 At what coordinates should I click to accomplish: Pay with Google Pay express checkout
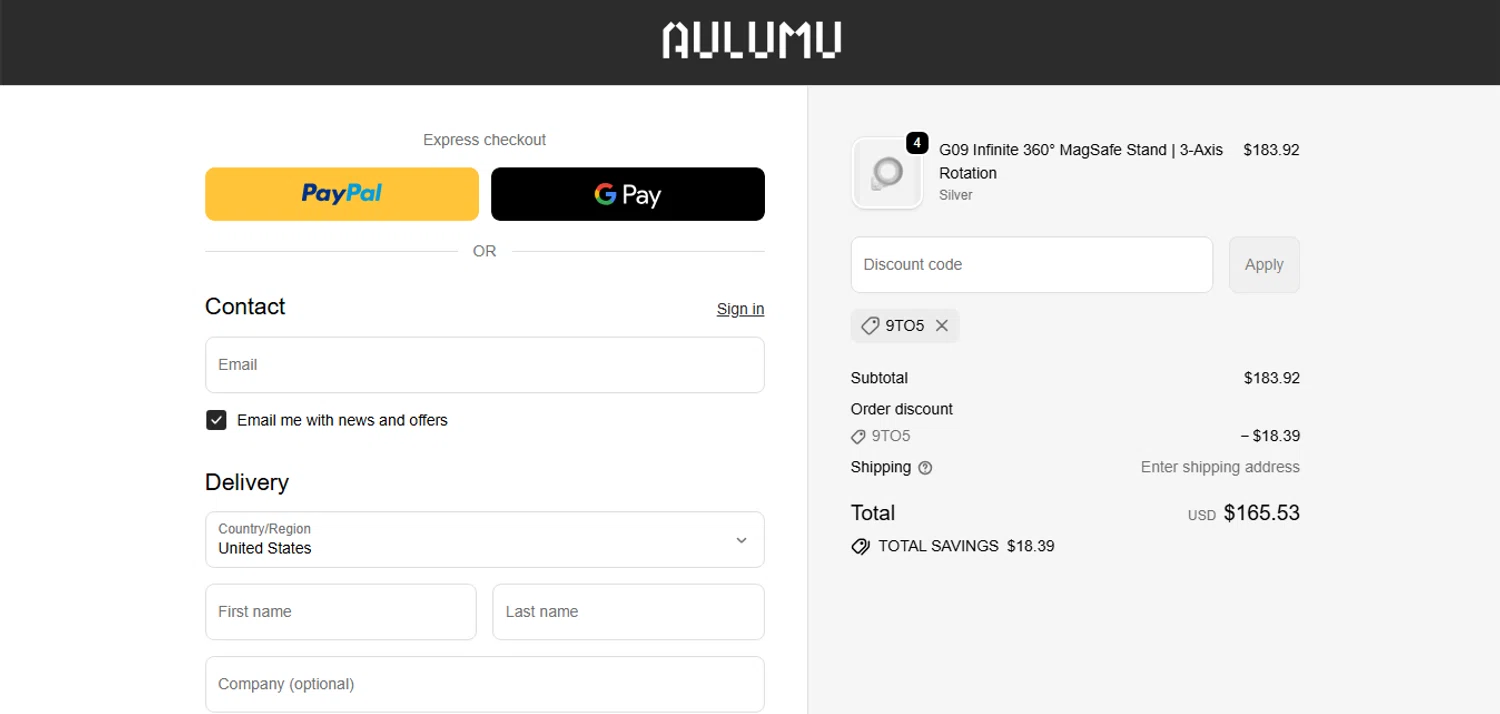pyautogui.click(x=628, y=194)
